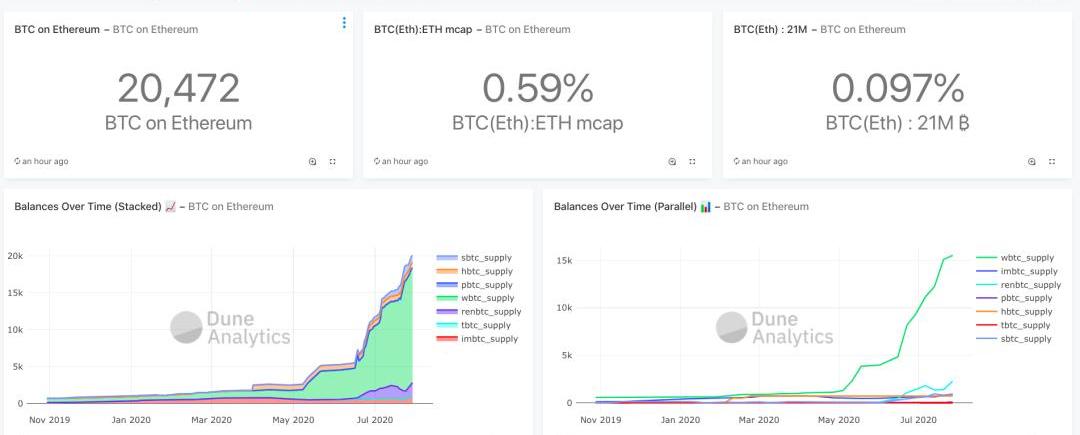Click the 'Balances Over Time (Parallel)' chart title

[625, 206]
